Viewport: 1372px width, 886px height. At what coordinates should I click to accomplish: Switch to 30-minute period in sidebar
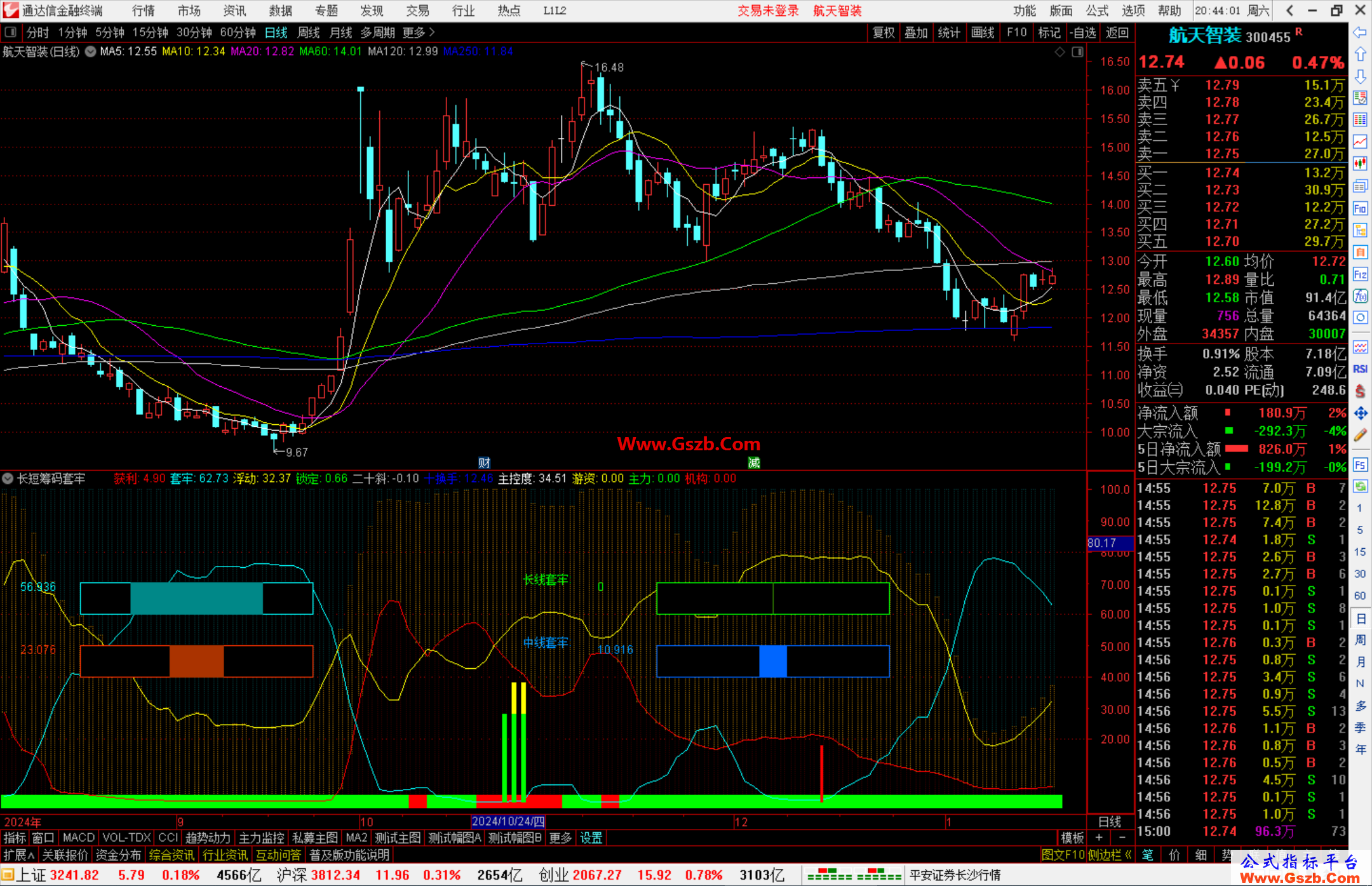(x=1359, y=574)
